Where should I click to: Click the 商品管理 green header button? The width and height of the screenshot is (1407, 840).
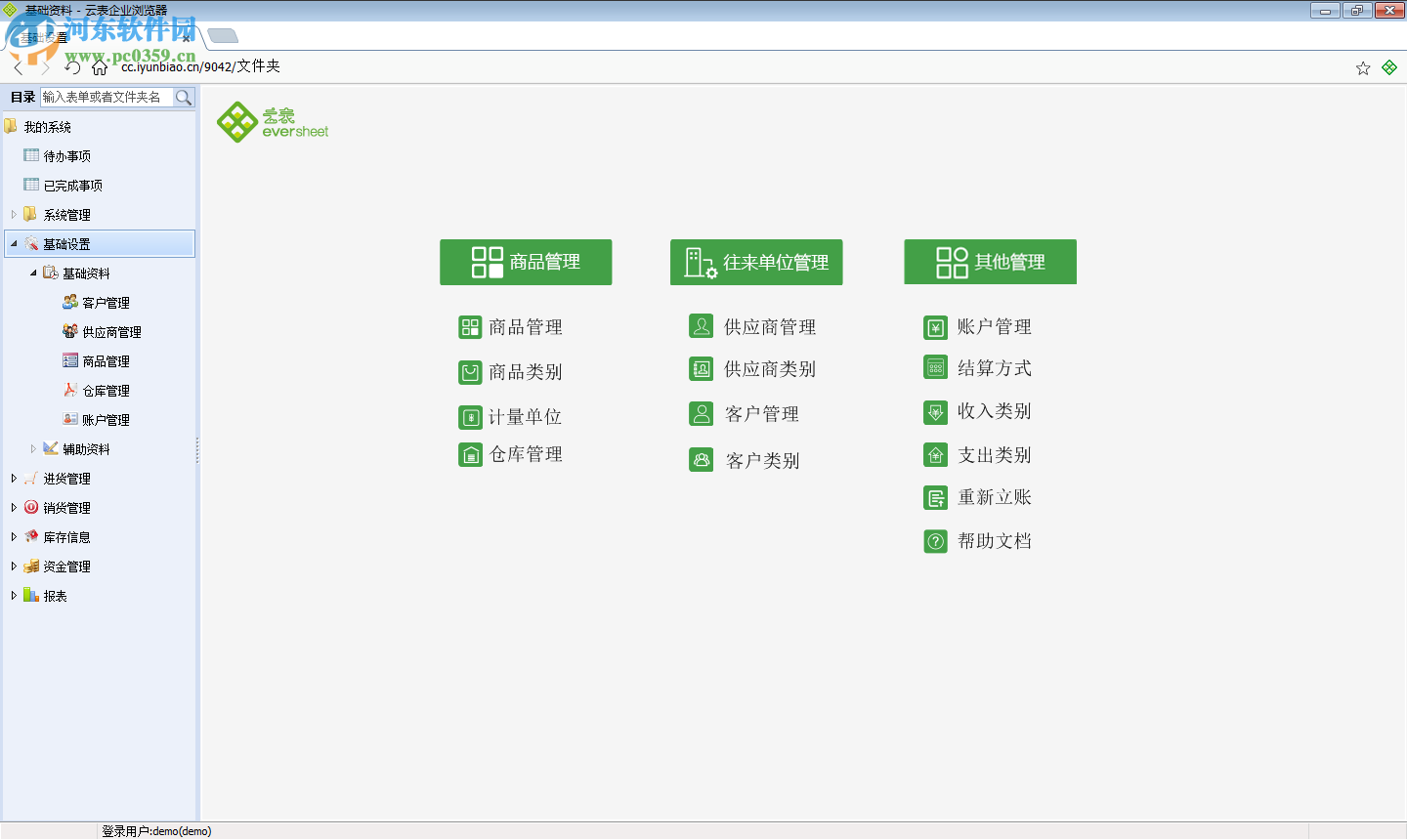pyautogui.click(x=526, y=262)
